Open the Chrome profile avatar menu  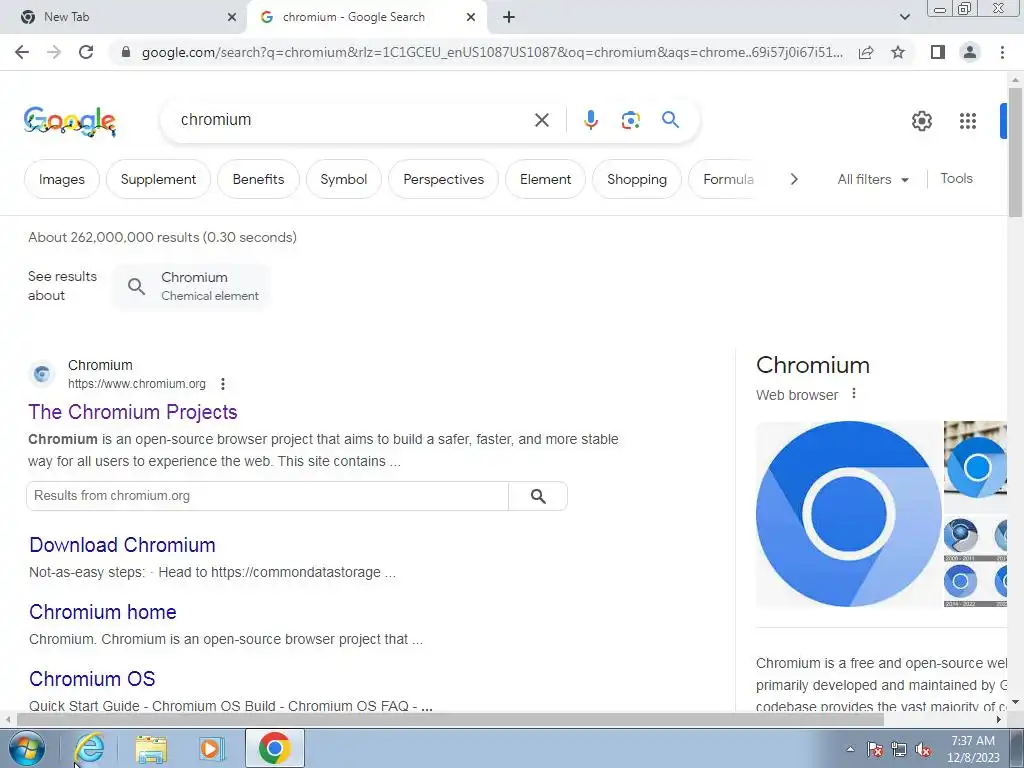pos(970,52)
